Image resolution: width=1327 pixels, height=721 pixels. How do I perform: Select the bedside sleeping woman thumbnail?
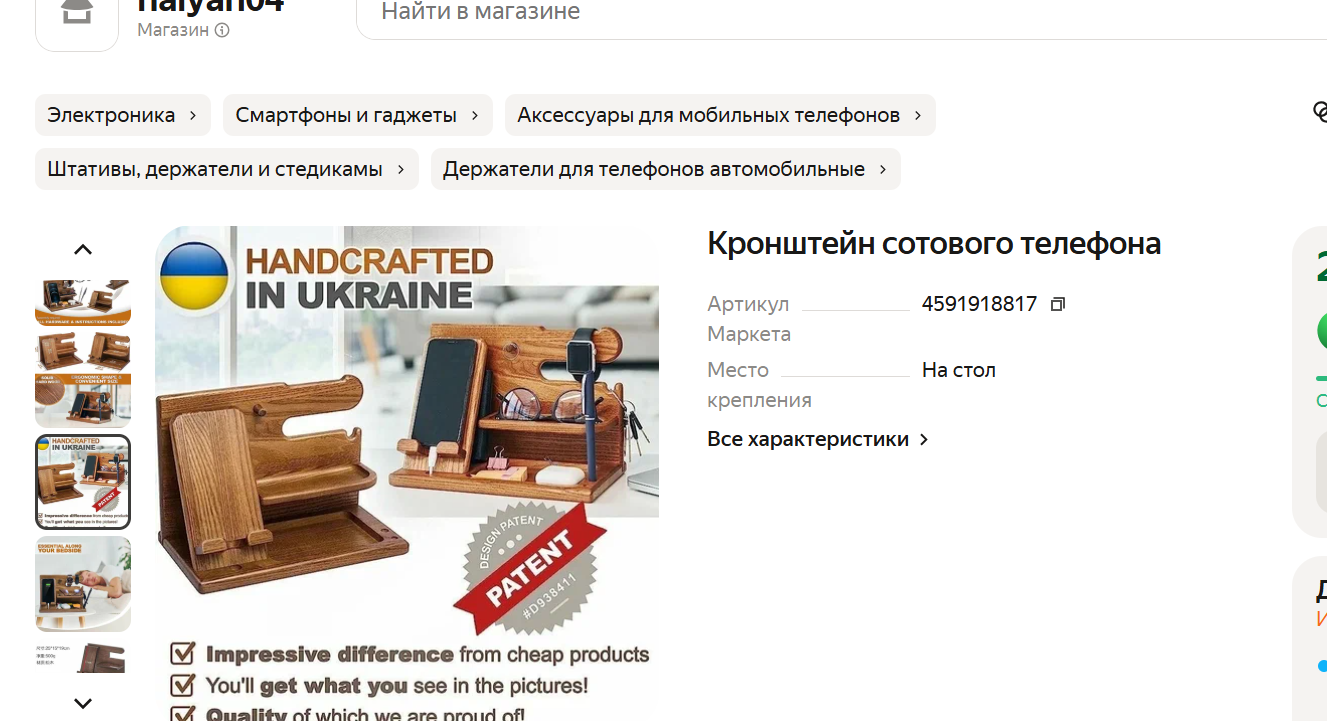[83, 584]
